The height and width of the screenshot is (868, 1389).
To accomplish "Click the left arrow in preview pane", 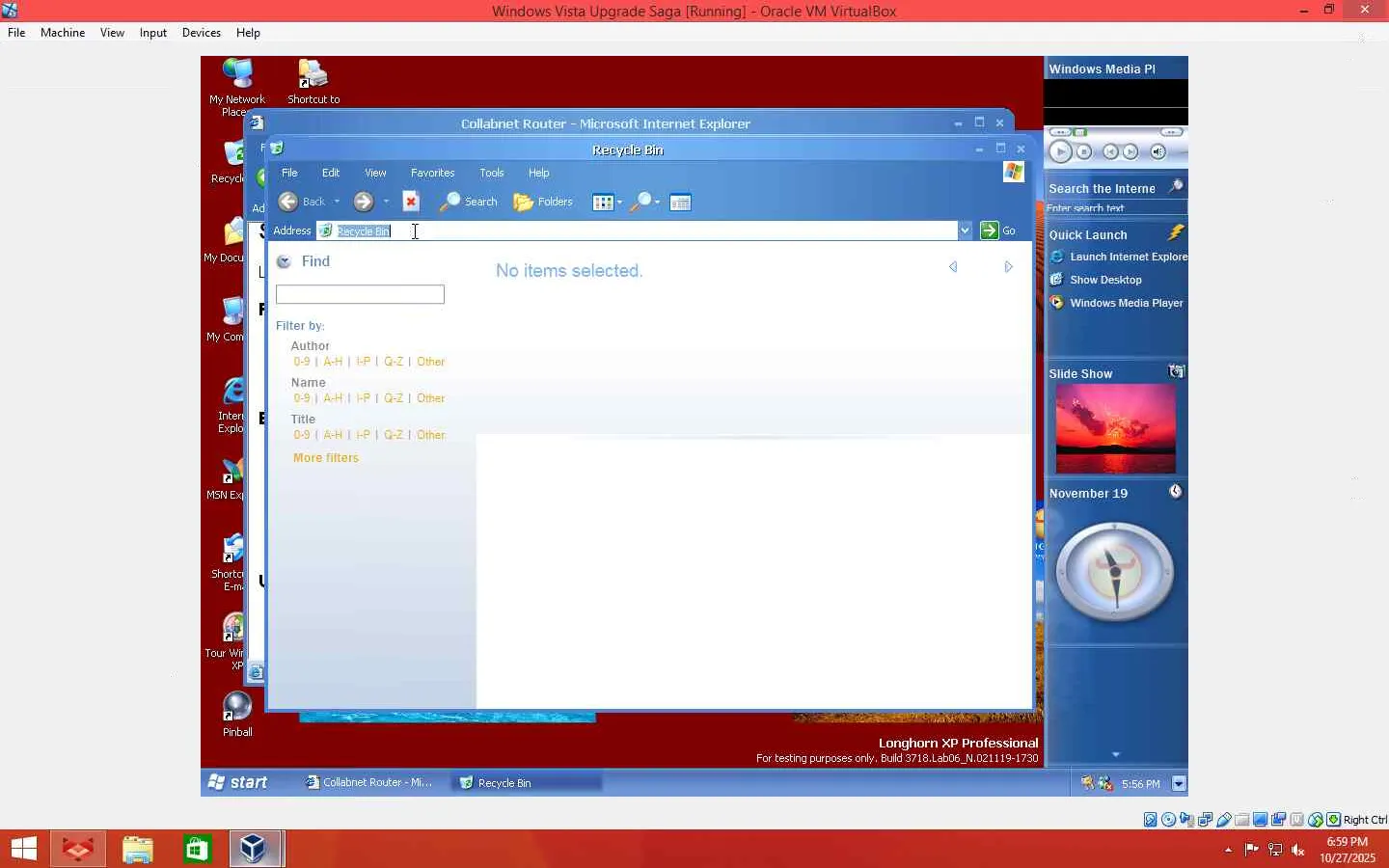I will coord(953,267).
